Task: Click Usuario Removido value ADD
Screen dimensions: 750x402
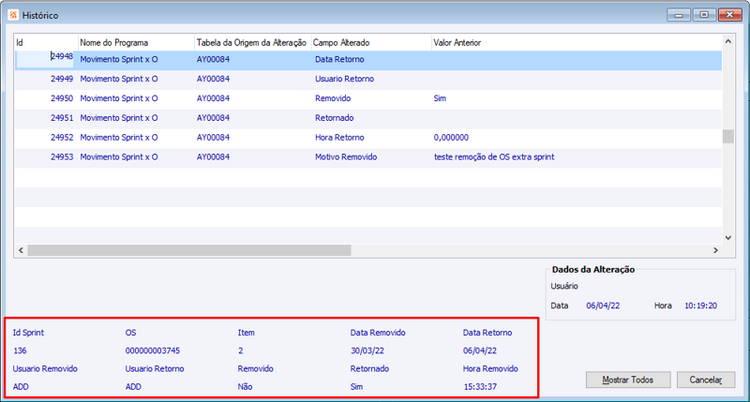Action: tap(21, 387)
